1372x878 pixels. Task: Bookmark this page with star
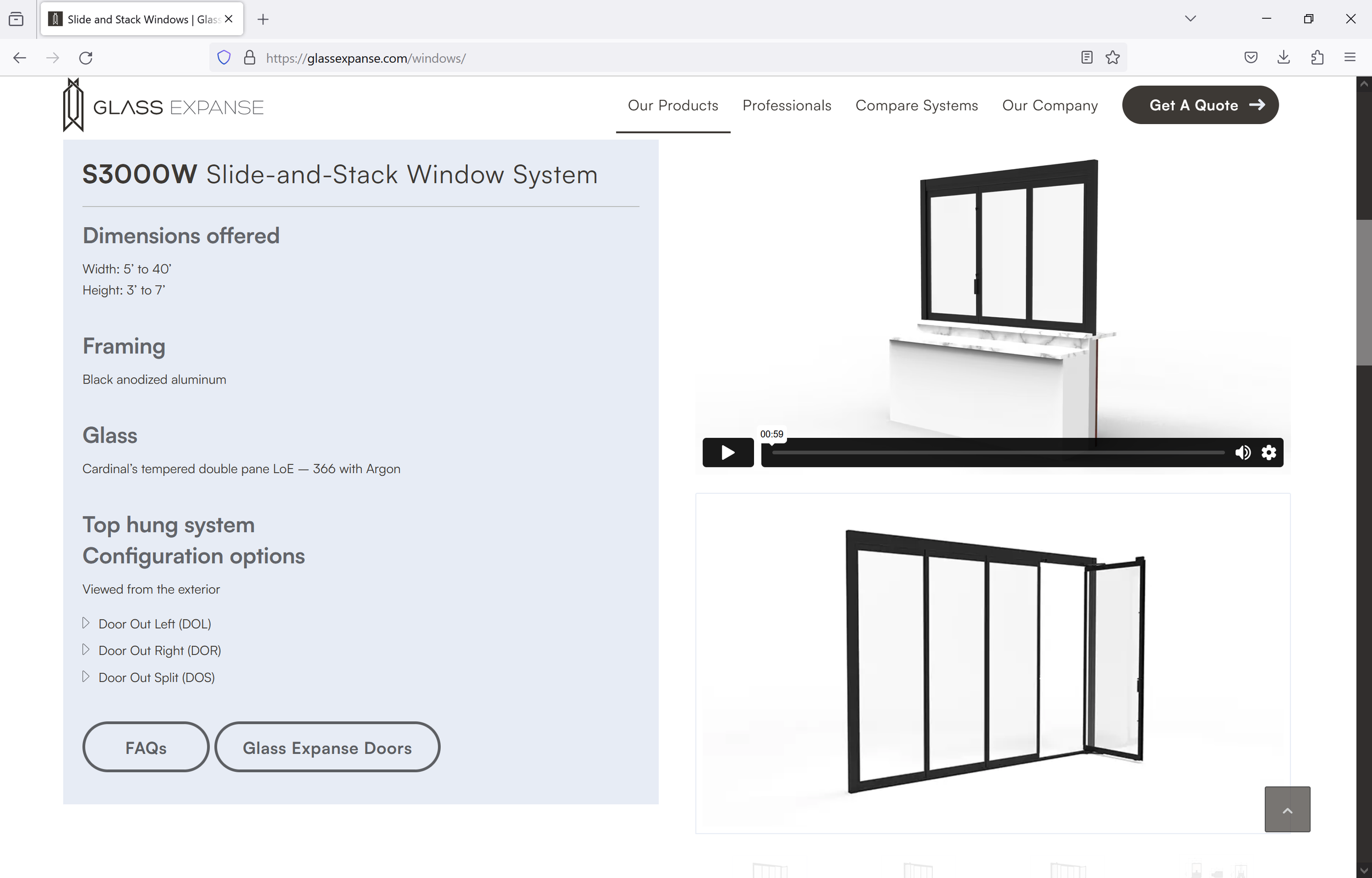[x=1112, y=58]
